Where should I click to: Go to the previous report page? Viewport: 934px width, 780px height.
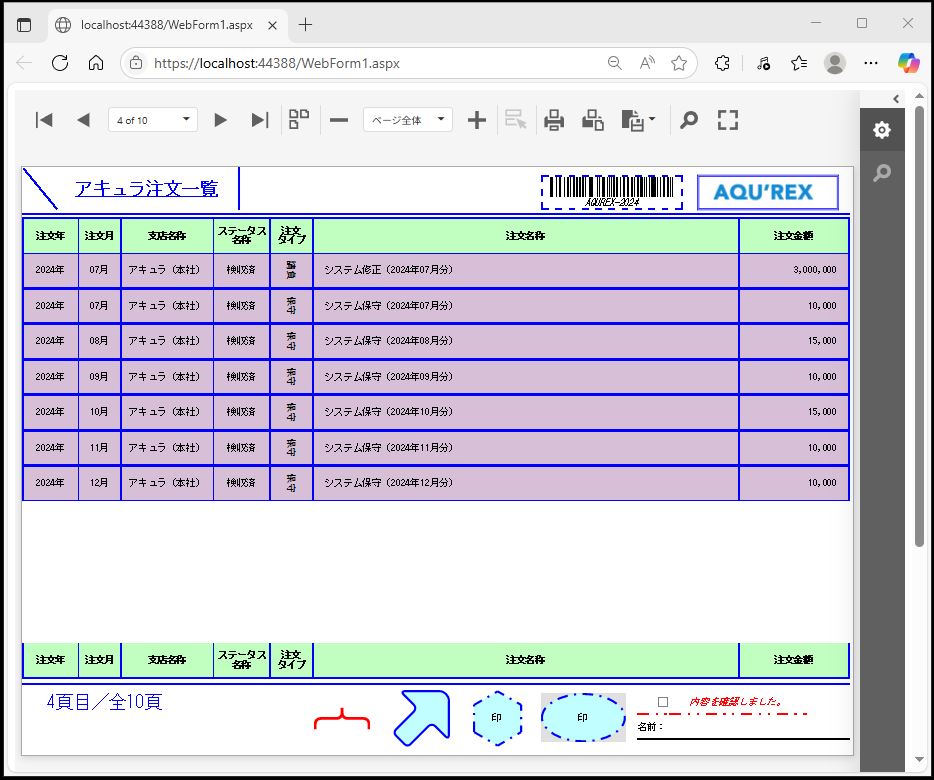pos(83,120)
